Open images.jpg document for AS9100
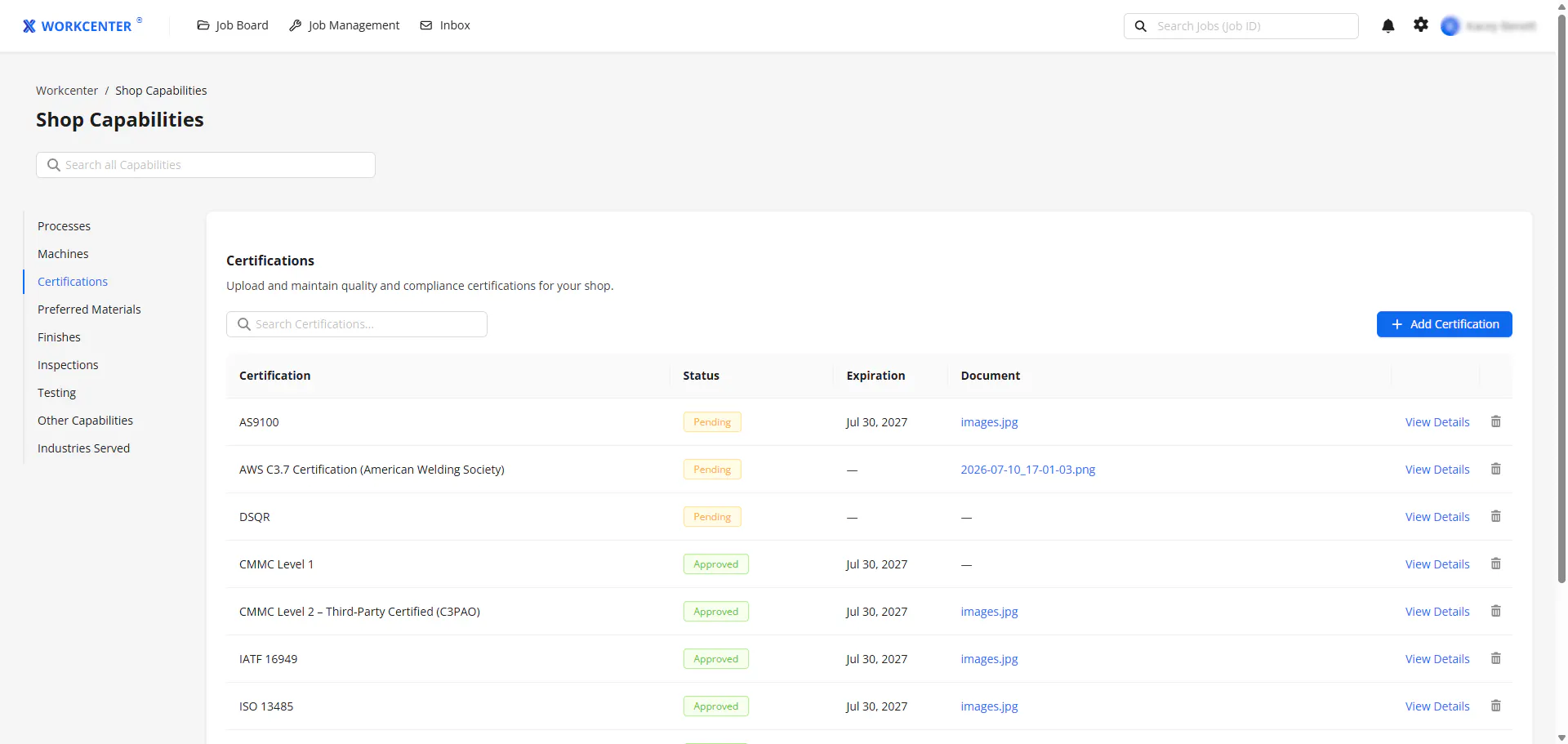Image resolution: width=1568 pixels, height=744 pixels. [x=989, y=422]
